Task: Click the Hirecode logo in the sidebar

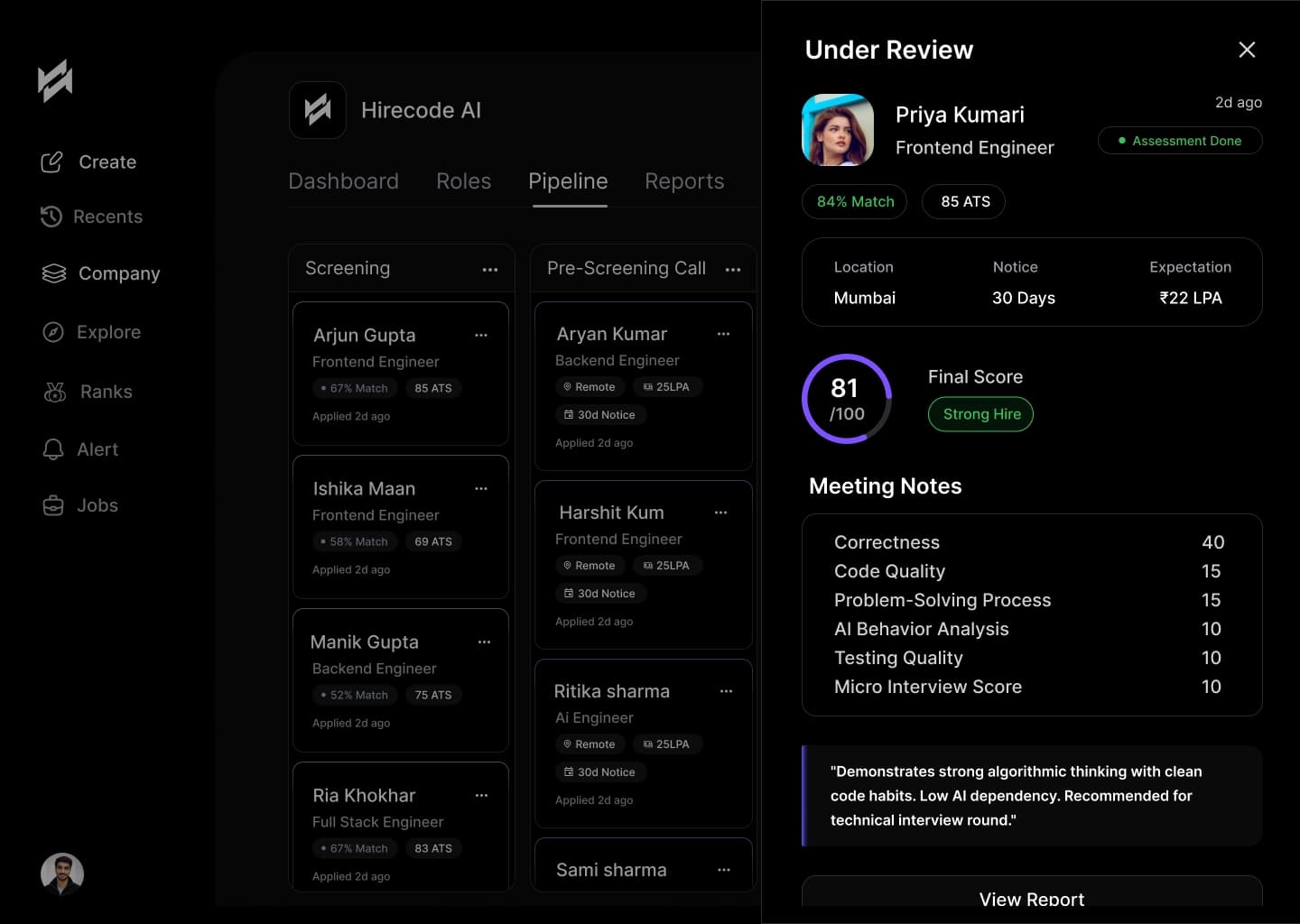Action: [55, 81]
